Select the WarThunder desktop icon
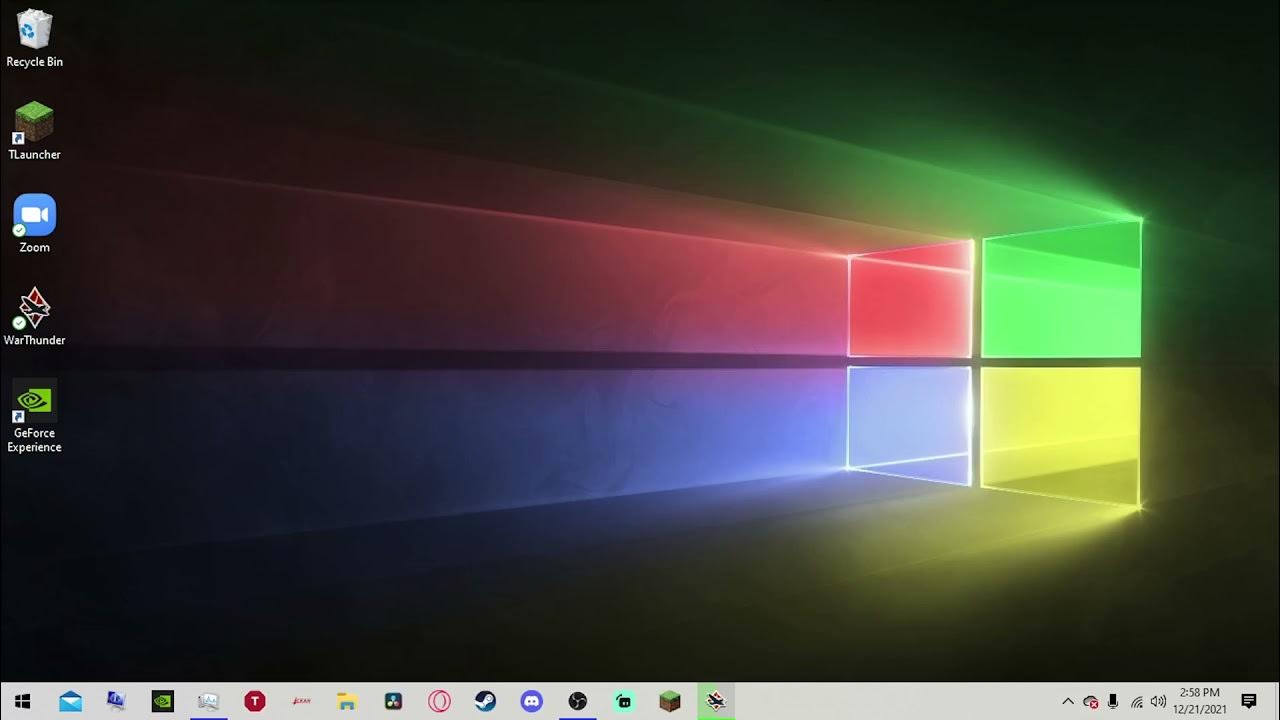The image size is (1280, 720). [34, 317]
